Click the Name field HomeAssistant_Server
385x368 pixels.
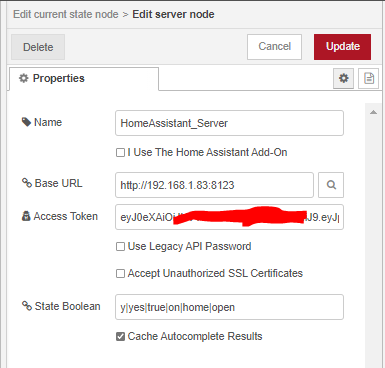[x=229, y=123]
